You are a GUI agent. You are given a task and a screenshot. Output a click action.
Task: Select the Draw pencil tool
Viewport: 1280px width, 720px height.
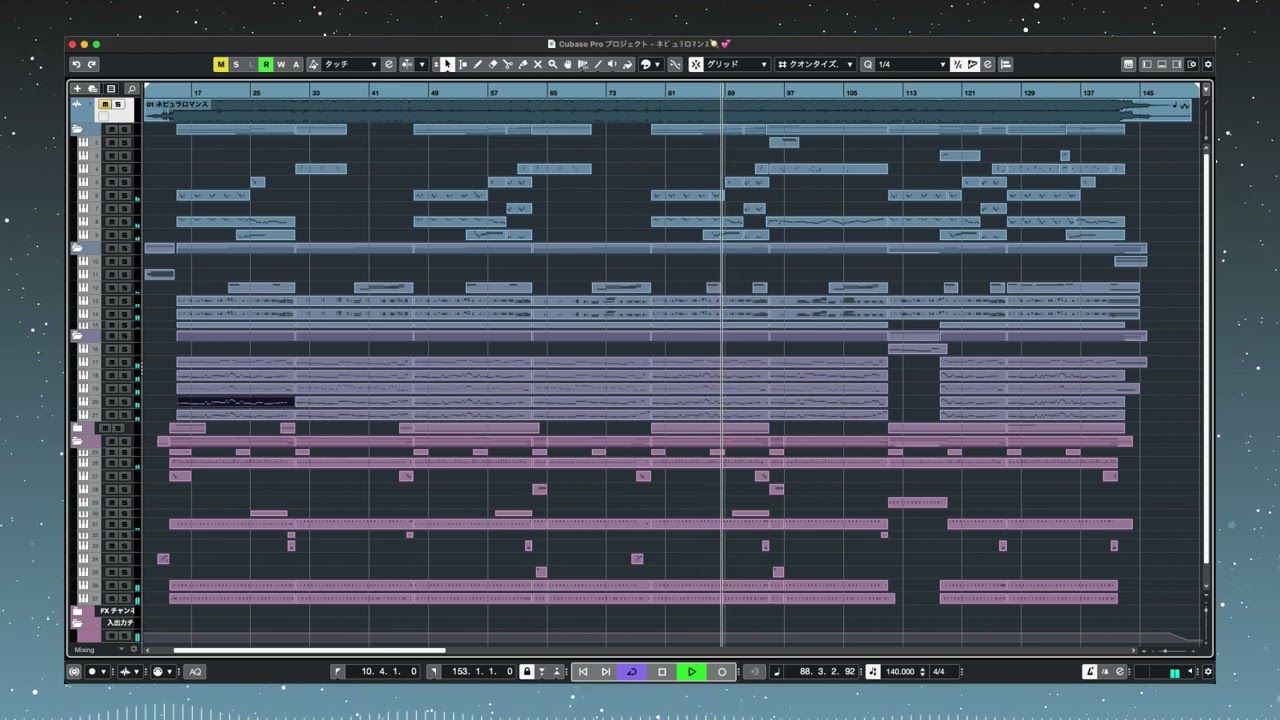(x=477, y=64)
